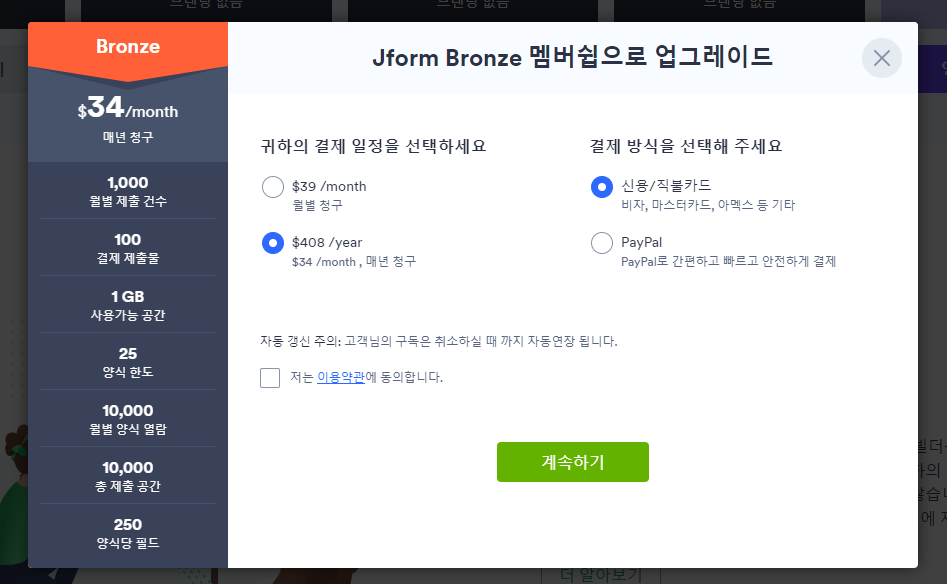Viewport: 947px width, 584px height.
Task: Check the 이용약관 agreement checkbox
Action: coord(269,377)
